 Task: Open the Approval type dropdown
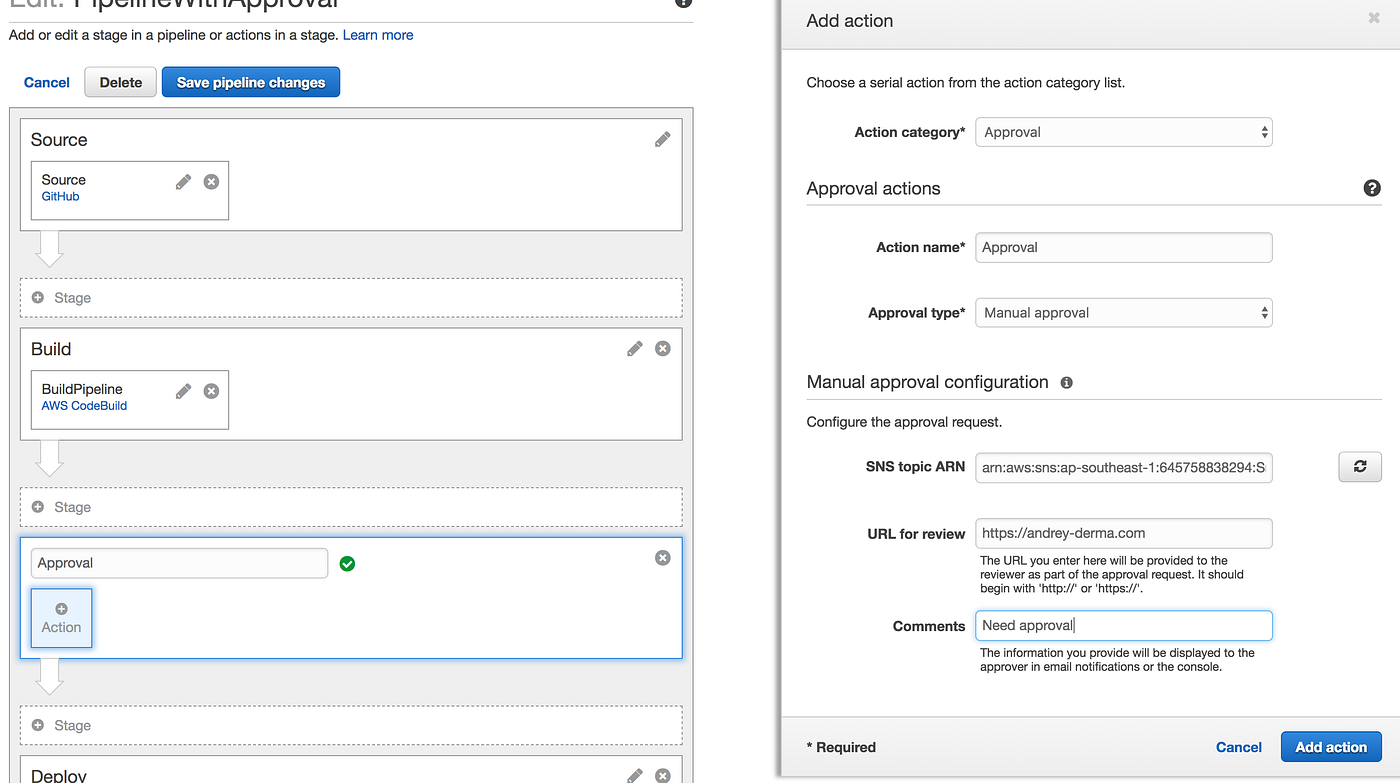coord(1123,312)
